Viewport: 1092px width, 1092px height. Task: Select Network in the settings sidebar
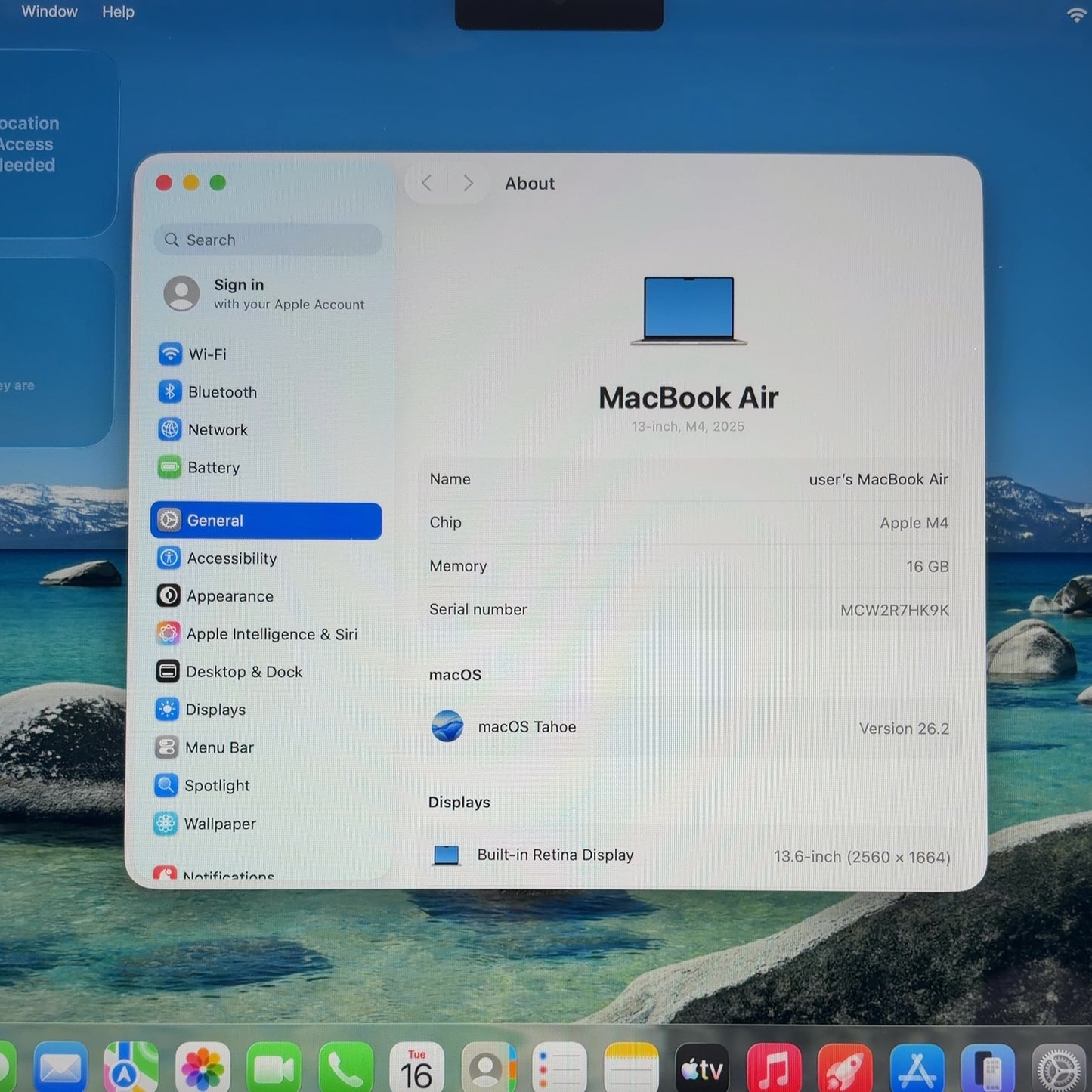tap(203, 429)
